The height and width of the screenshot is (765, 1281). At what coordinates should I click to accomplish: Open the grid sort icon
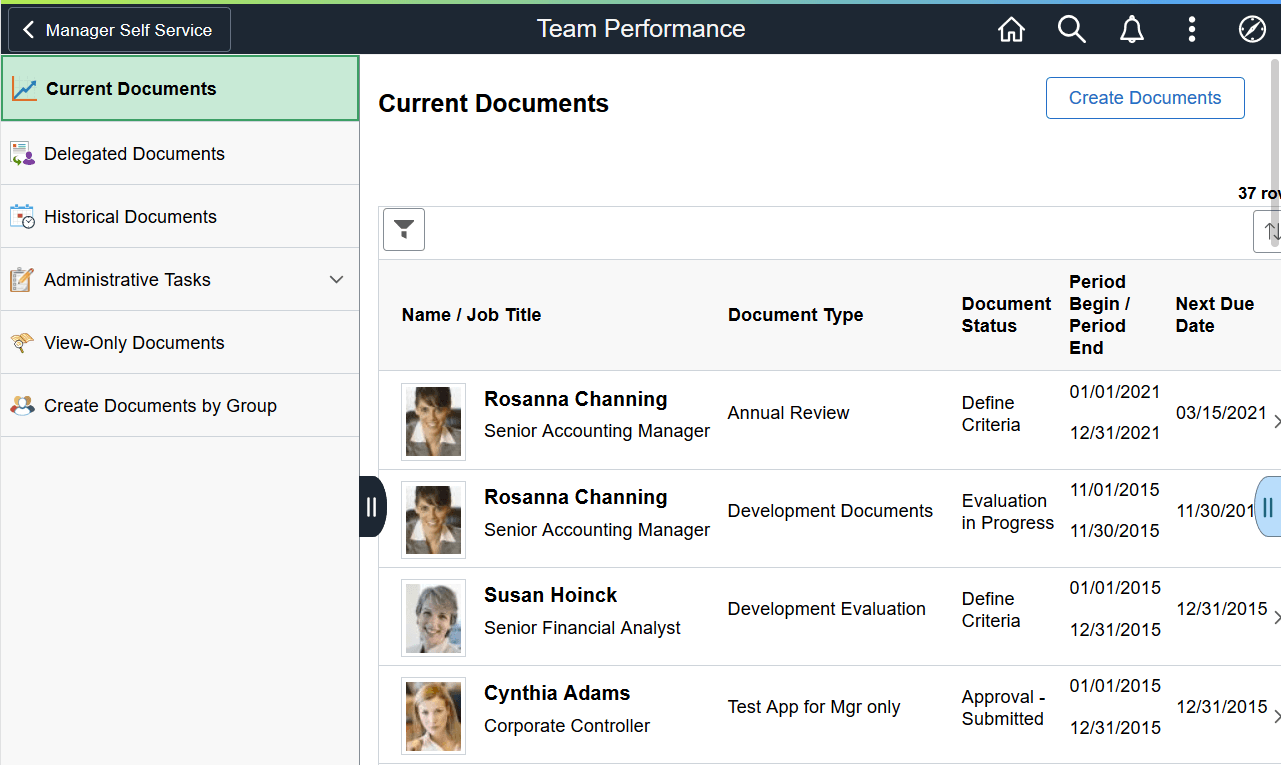point(1271,229)
